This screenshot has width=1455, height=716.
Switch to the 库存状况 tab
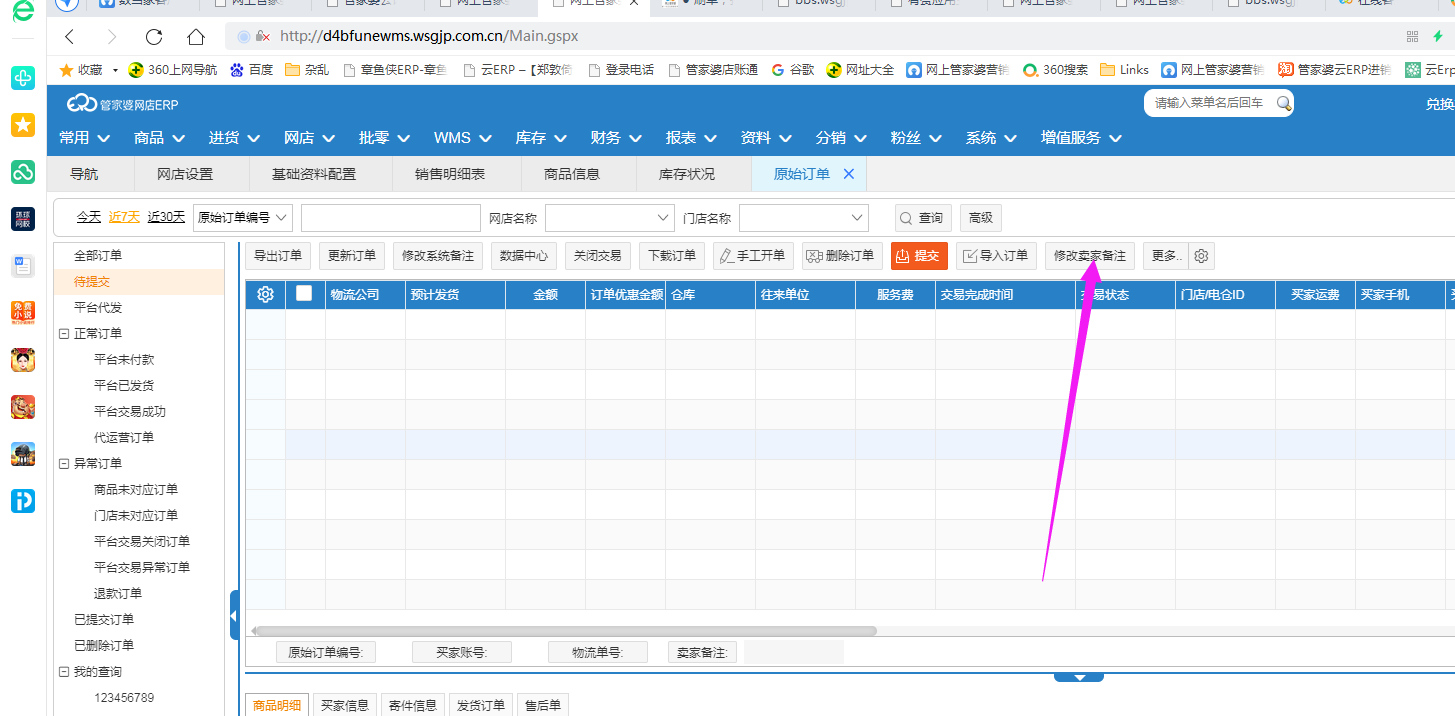coord(686,174)
